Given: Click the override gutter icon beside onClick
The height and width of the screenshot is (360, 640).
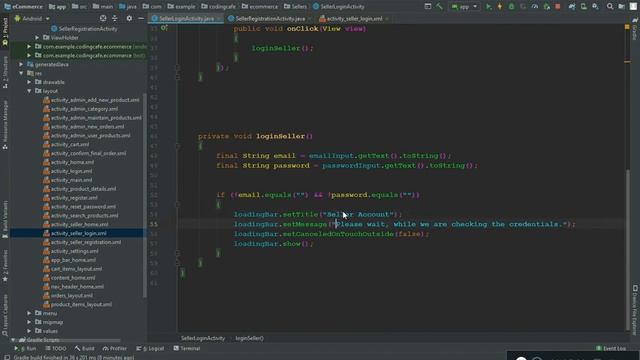Looking at the screenshot, I should click(x=164, y=28).
